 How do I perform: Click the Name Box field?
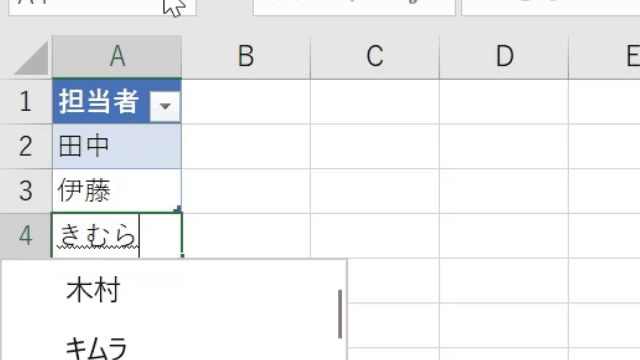pyautogui.click(x=102, y=7)
